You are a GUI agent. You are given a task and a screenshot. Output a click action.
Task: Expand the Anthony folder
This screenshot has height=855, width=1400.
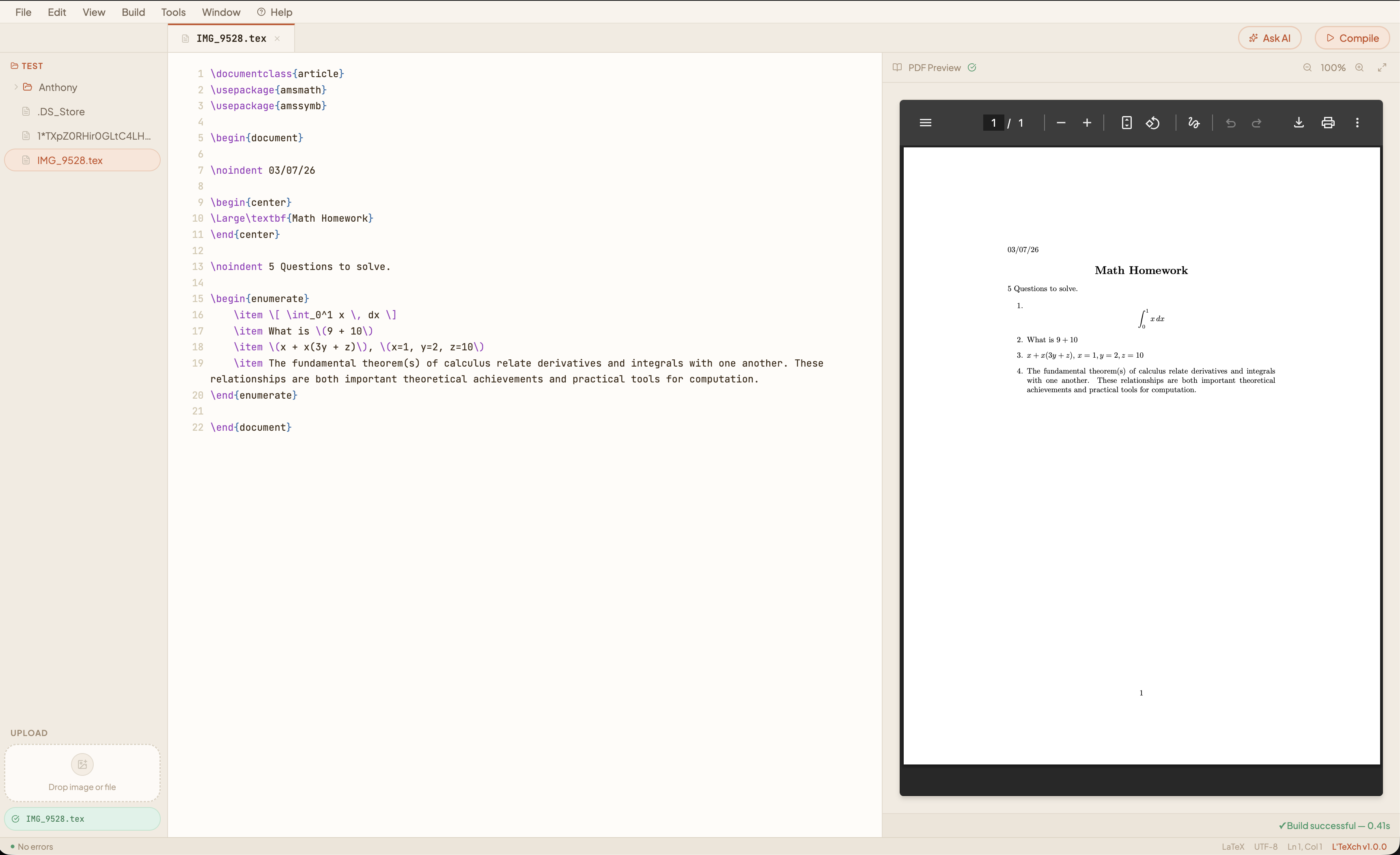[x=16, y=87]
